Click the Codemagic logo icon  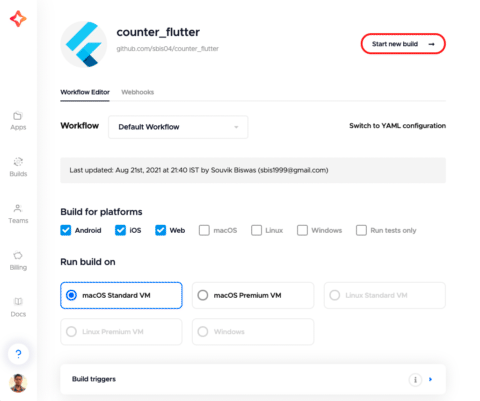pos(18,18)
